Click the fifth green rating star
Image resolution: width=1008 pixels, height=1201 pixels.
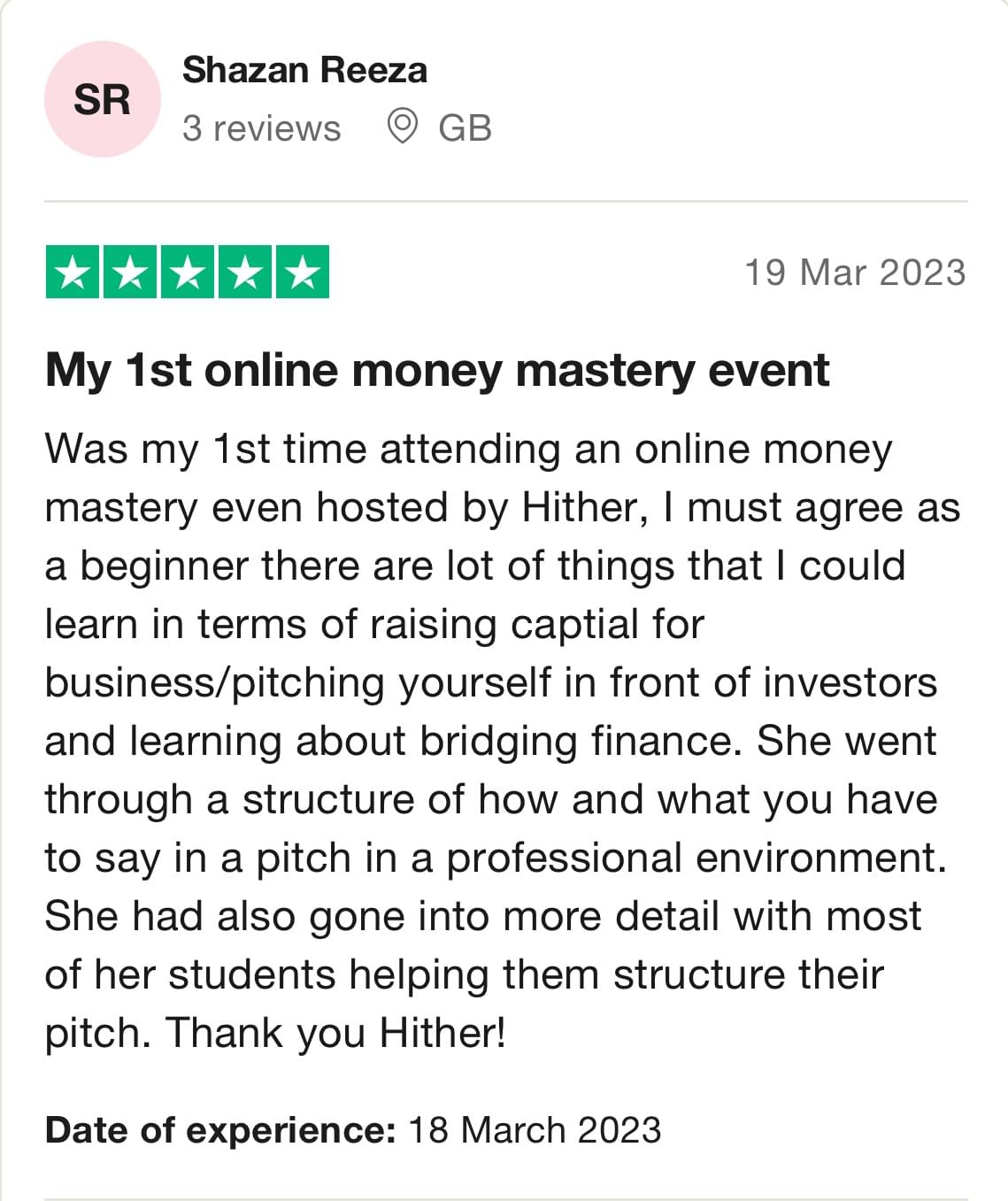pos(303,272)
